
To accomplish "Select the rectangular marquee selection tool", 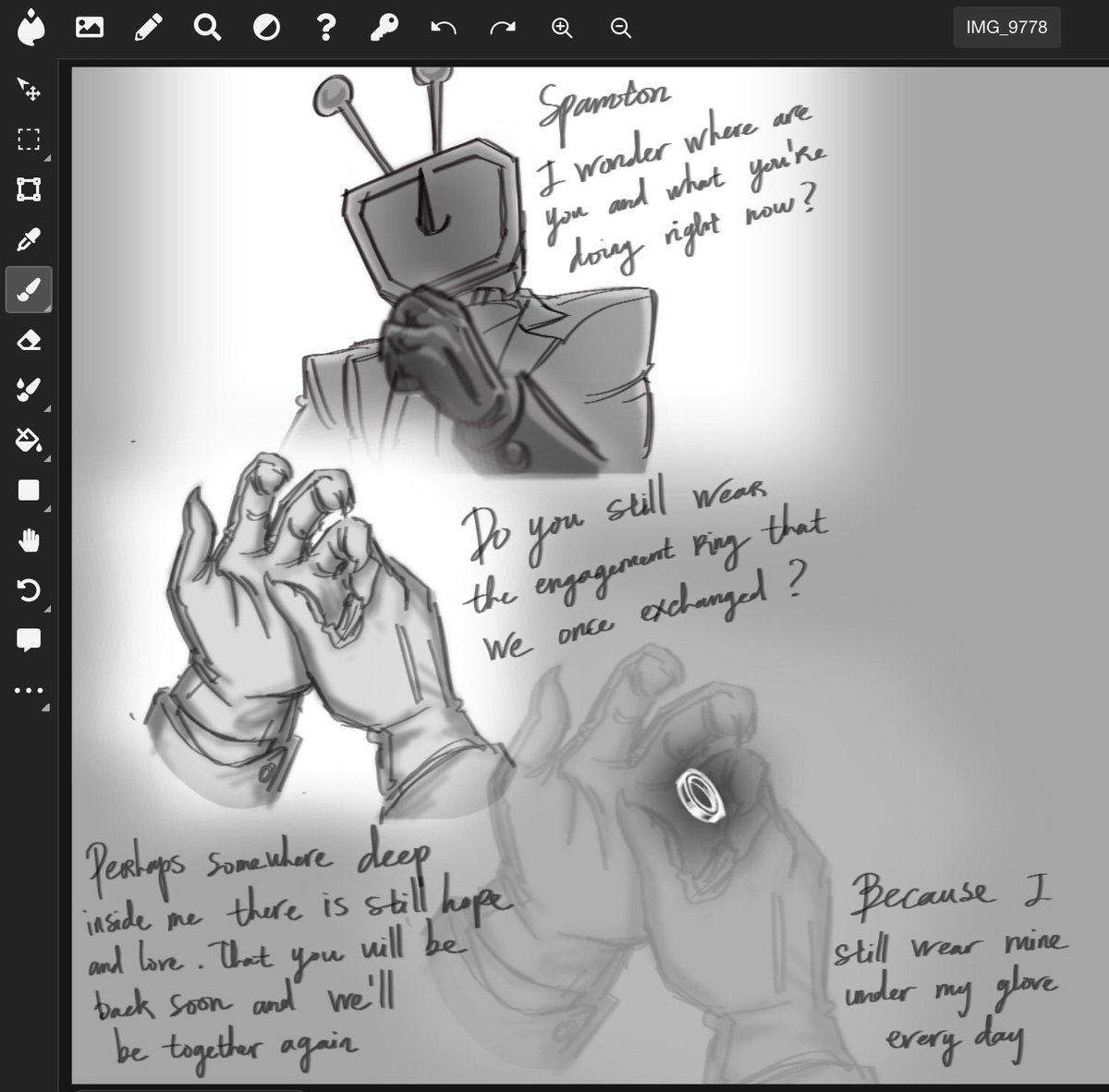I will tap(29, 140).
